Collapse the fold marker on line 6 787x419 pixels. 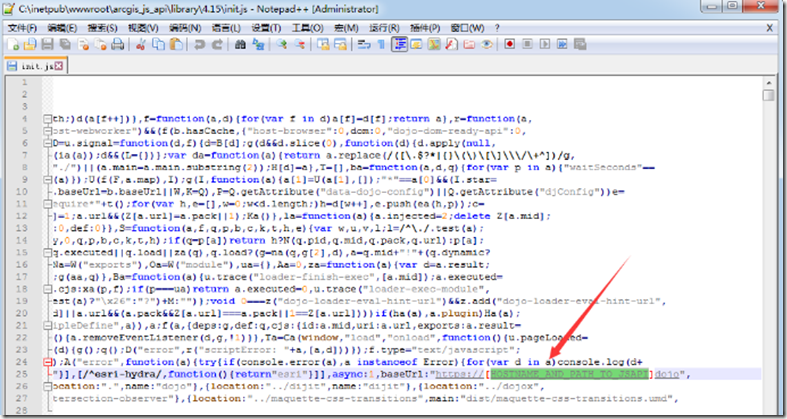pyautogui.click(x=48, y=143)
